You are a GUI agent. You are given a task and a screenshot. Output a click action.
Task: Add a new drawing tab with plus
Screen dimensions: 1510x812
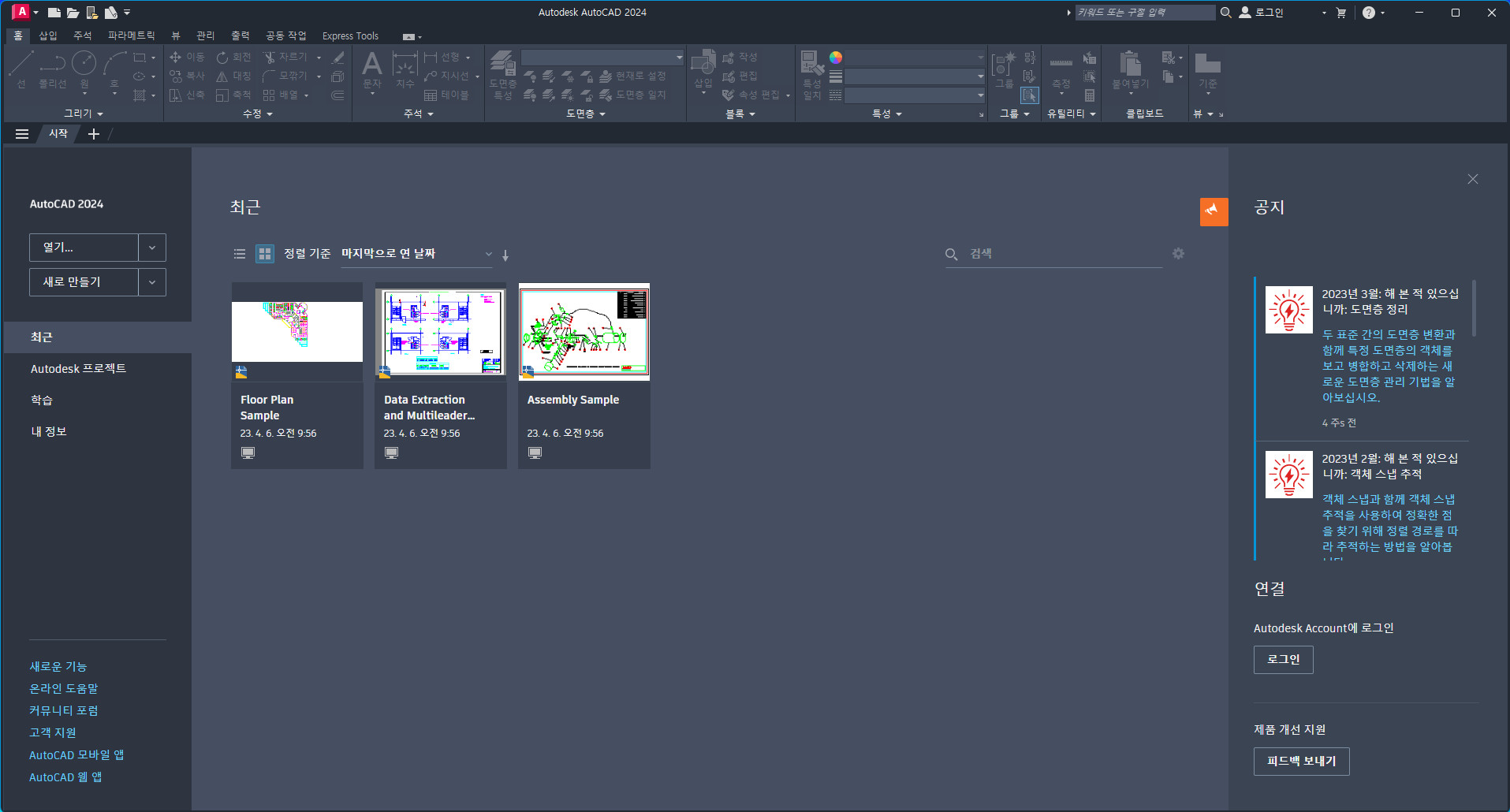coord(94,134)
